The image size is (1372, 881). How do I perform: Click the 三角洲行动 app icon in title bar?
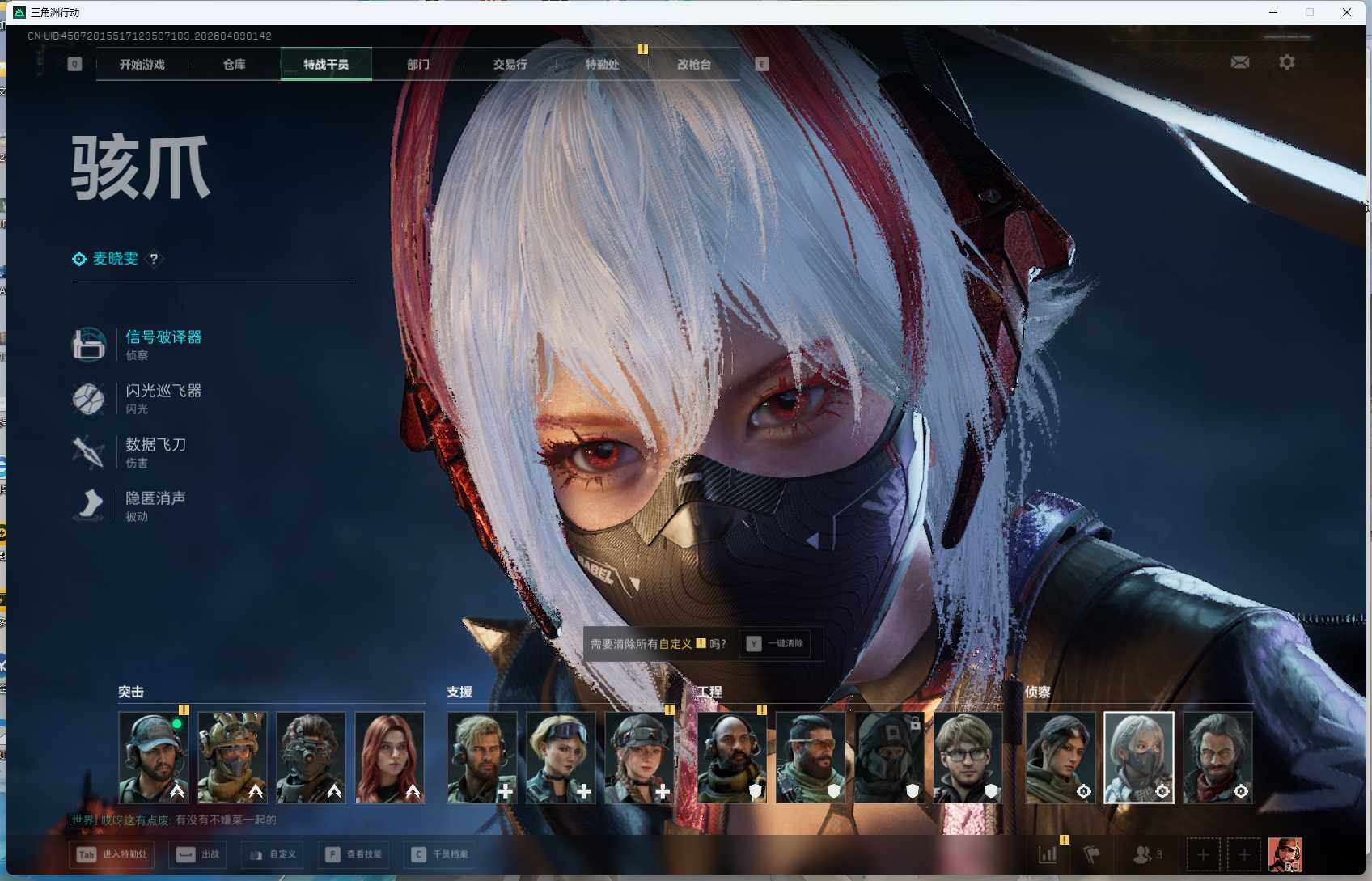click(x=19, y=12)
